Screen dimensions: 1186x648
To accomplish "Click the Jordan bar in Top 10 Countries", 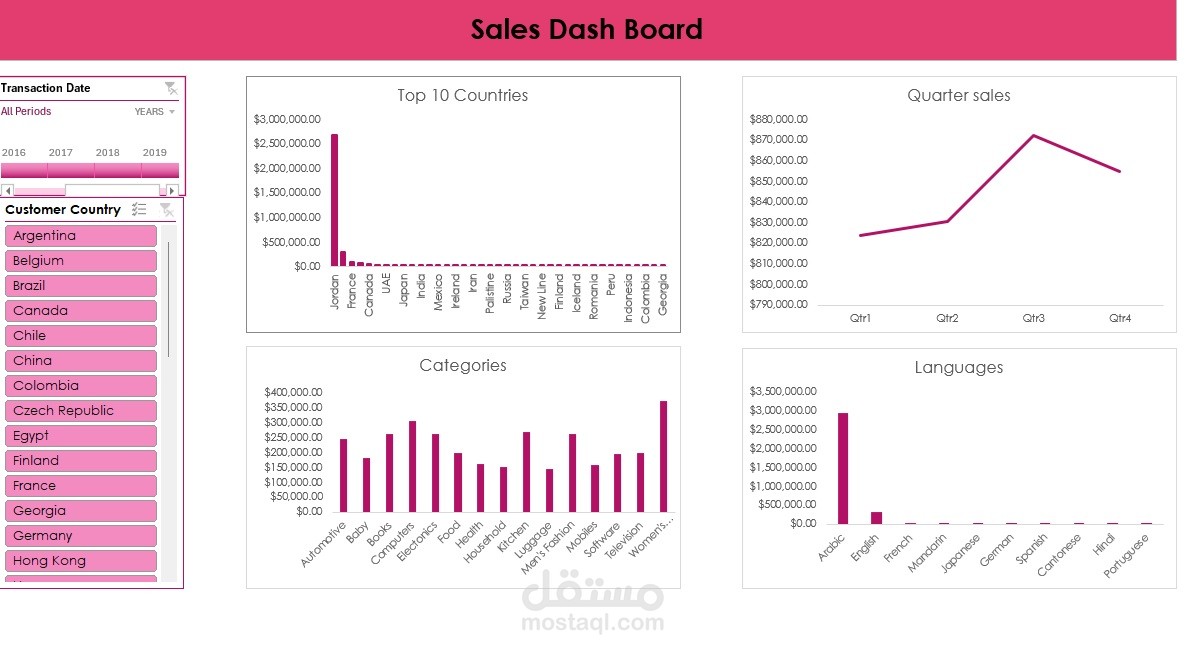I will tap(334, 200).
